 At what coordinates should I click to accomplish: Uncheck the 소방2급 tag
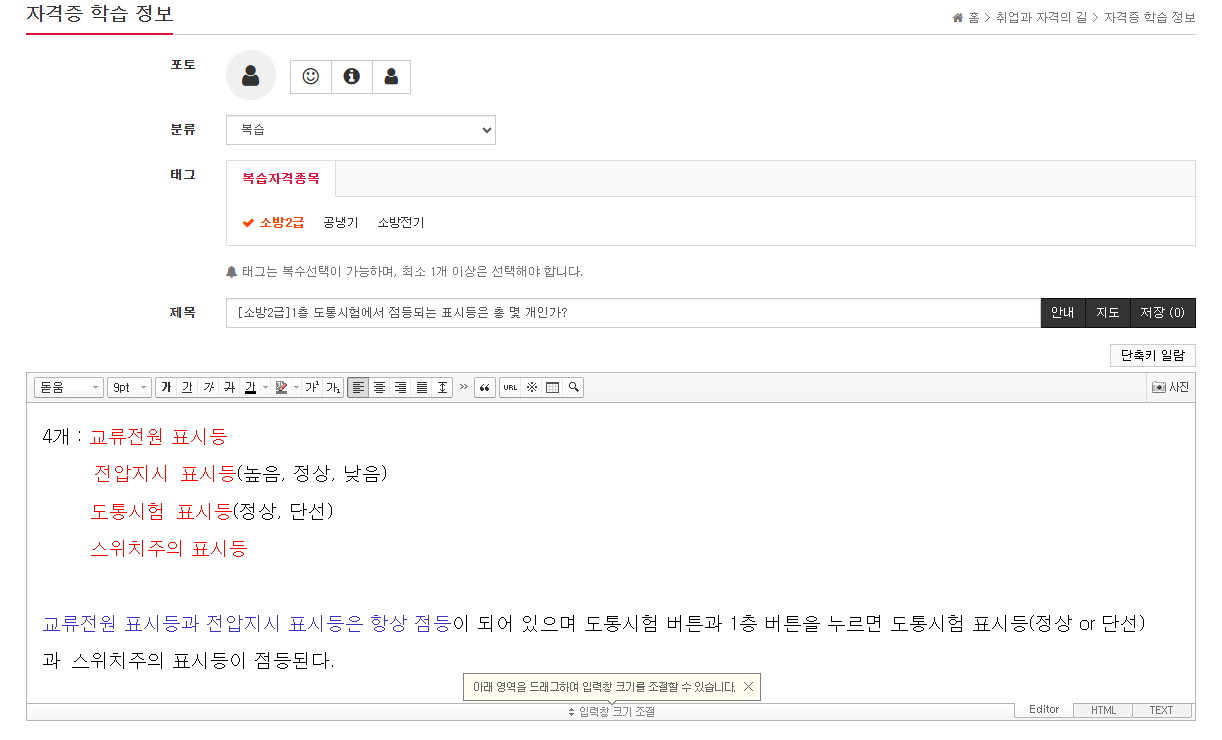coord(274,222)
